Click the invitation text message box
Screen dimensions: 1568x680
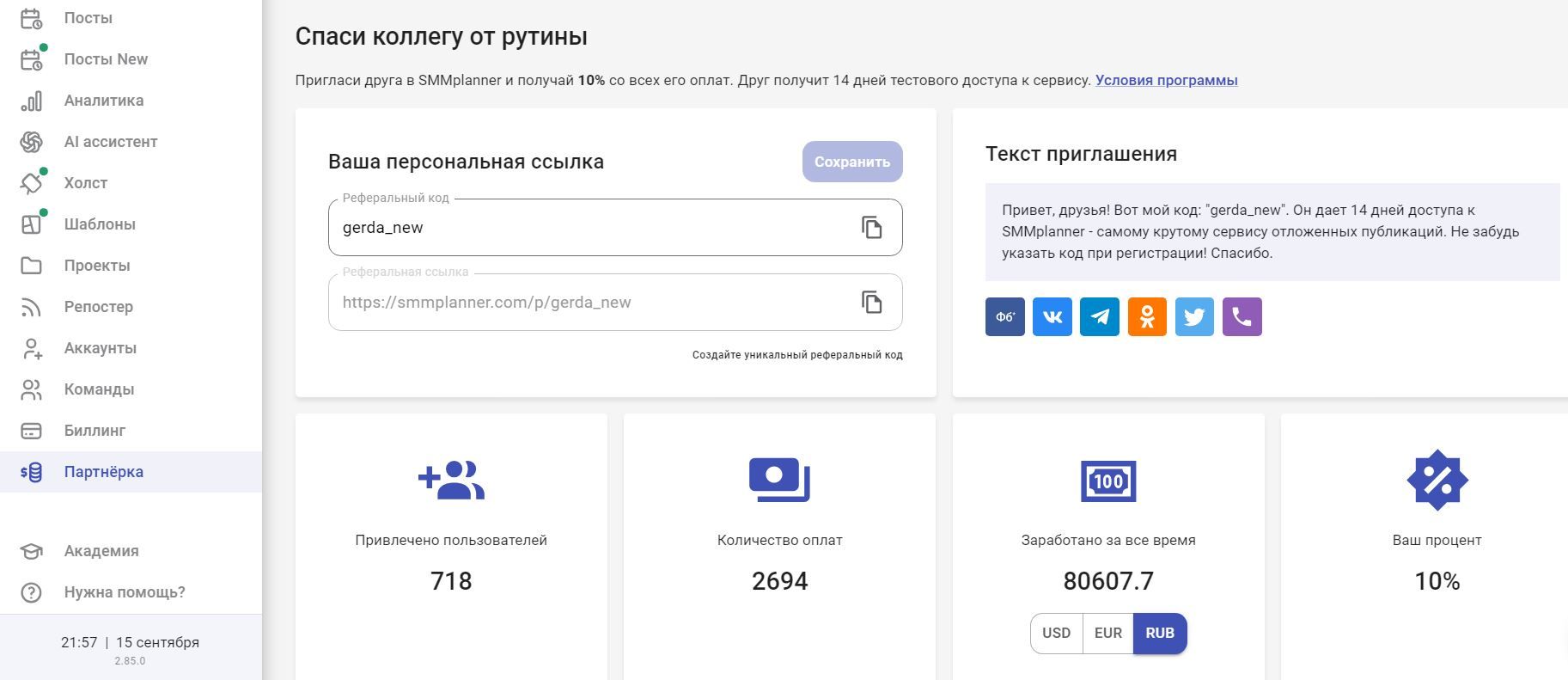tap(1272, 231)
